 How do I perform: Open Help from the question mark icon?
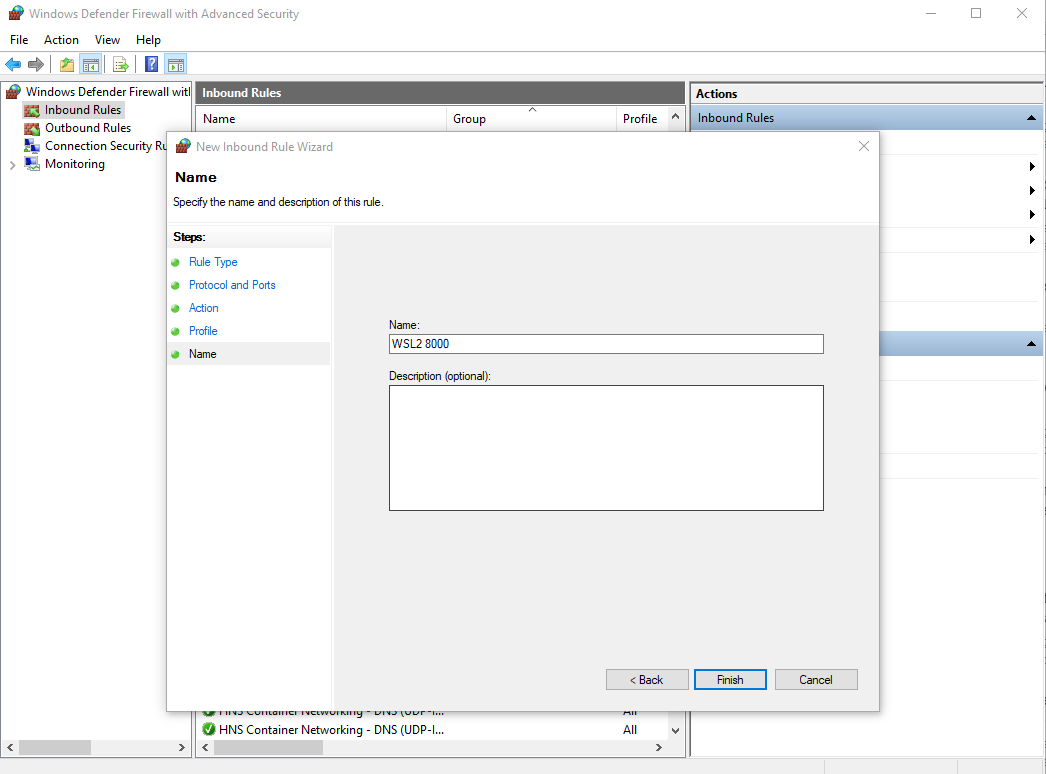[151, 65]
